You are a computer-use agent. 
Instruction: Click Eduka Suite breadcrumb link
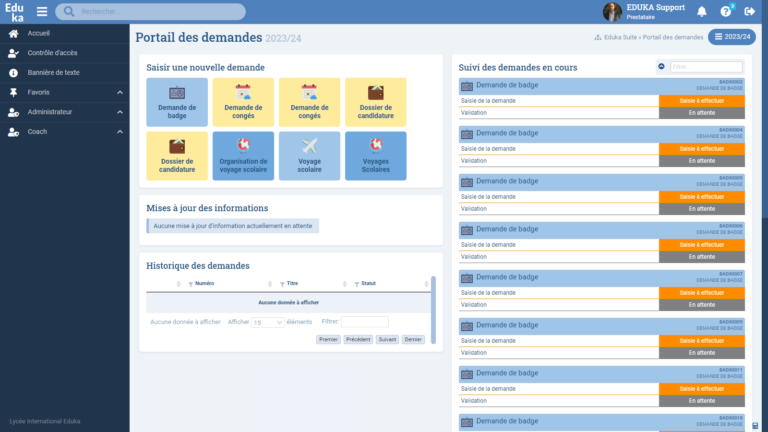[620, 37]
